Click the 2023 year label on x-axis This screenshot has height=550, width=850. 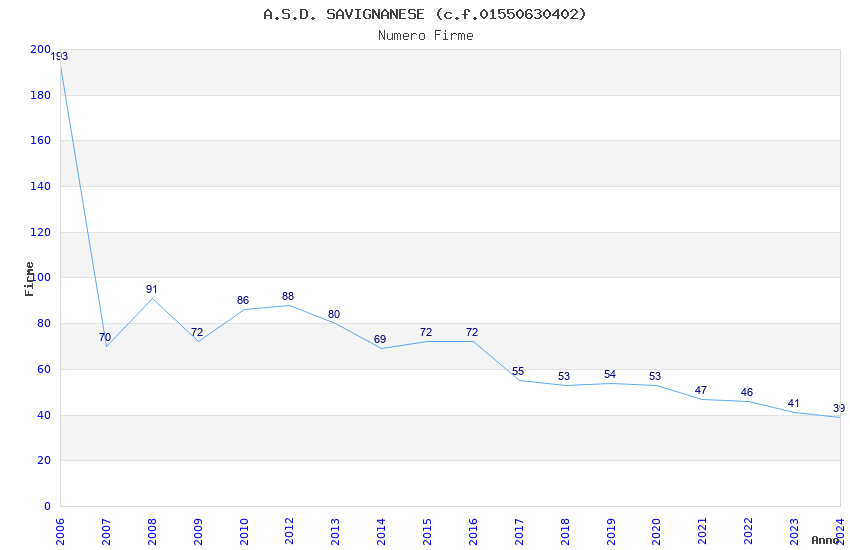coord(794,532)
